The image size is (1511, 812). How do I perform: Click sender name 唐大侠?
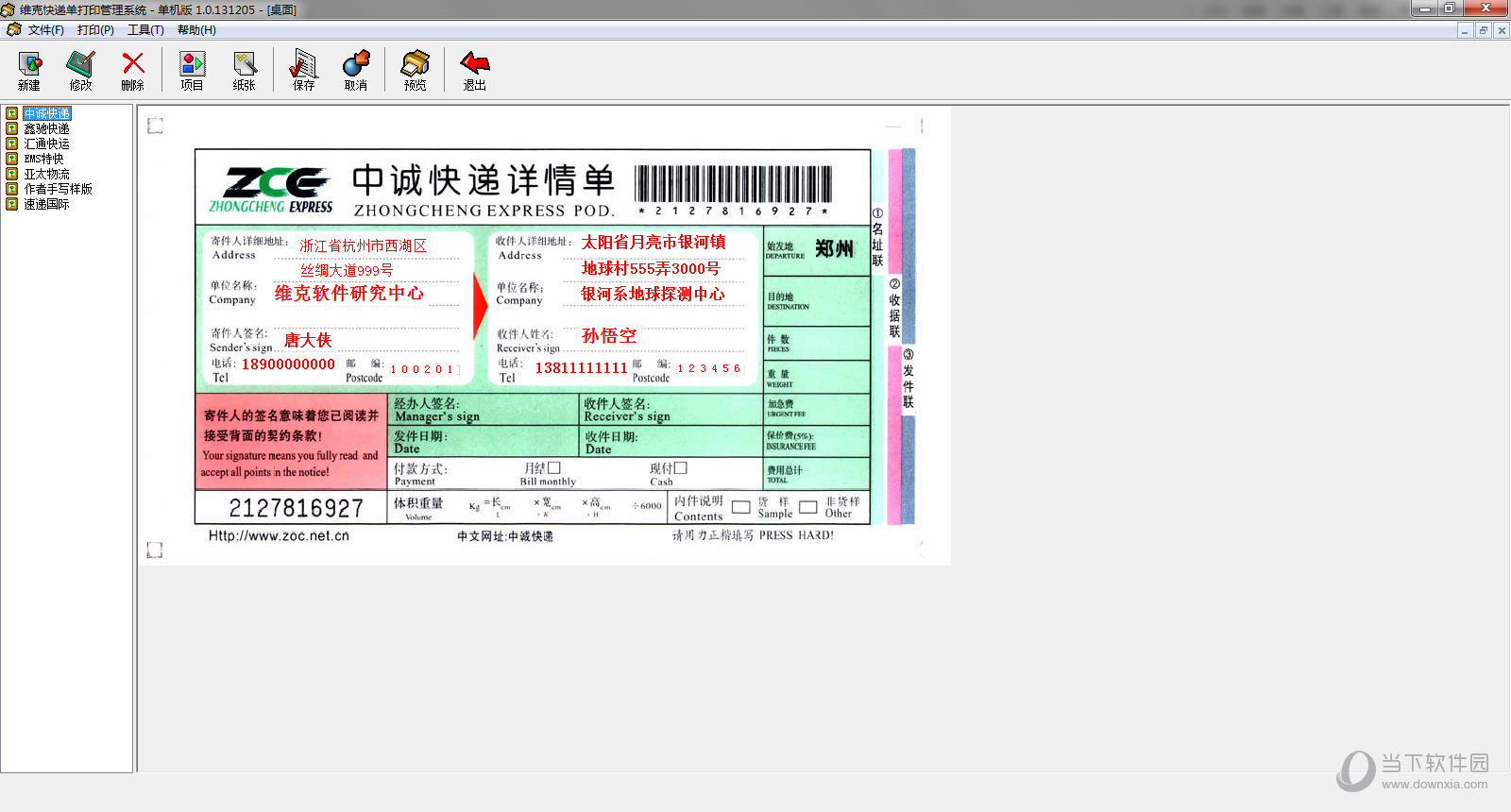tap(308, 340)
